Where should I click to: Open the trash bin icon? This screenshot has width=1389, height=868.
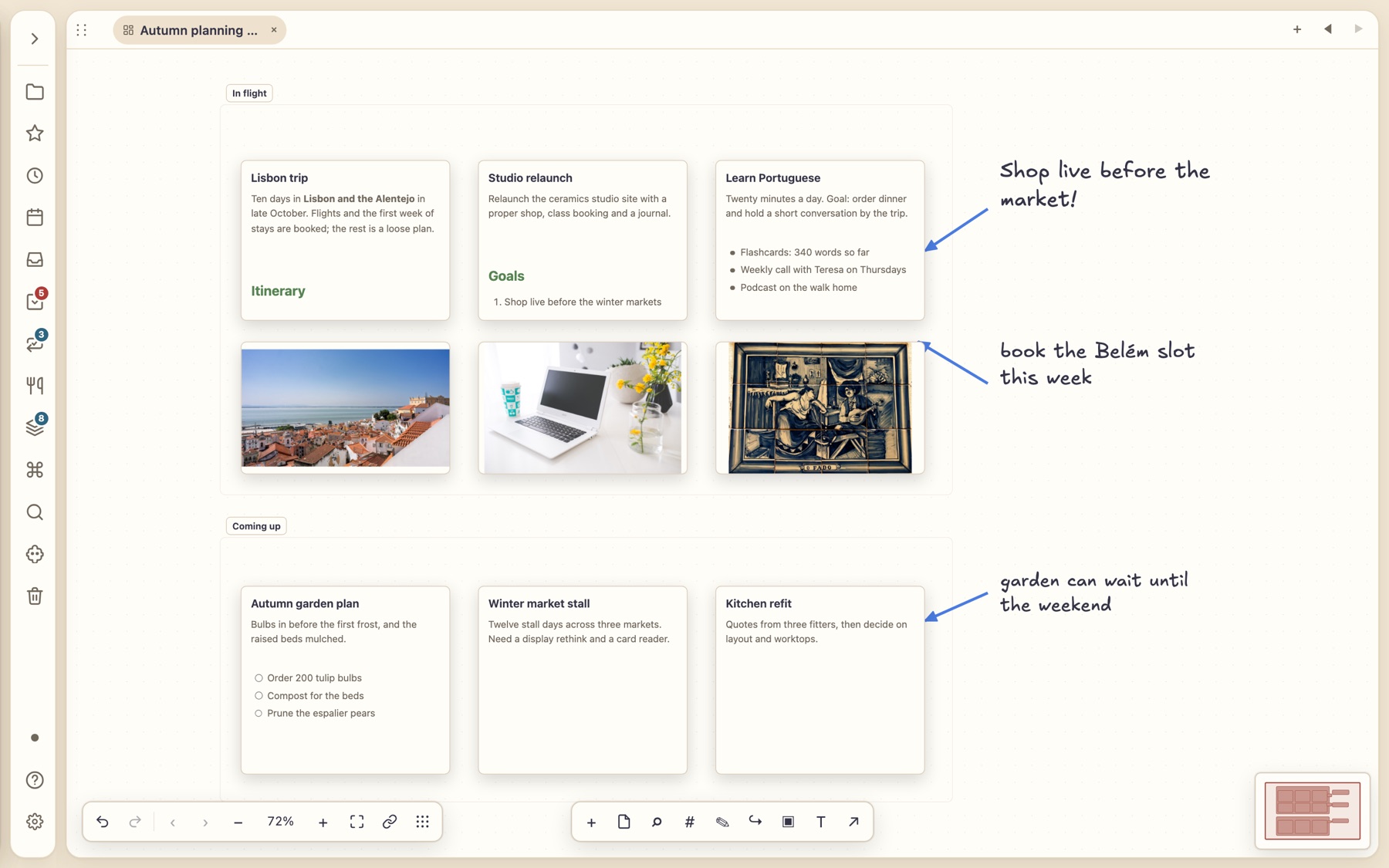pos(35,596)
